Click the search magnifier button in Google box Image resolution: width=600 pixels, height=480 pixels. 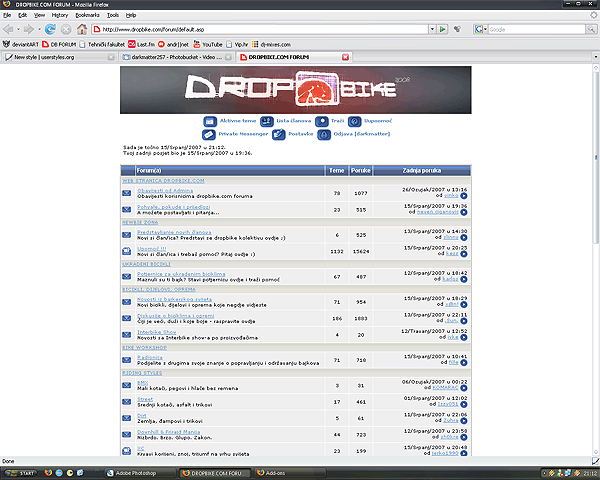pyautogui.click(x=591, y=29)
